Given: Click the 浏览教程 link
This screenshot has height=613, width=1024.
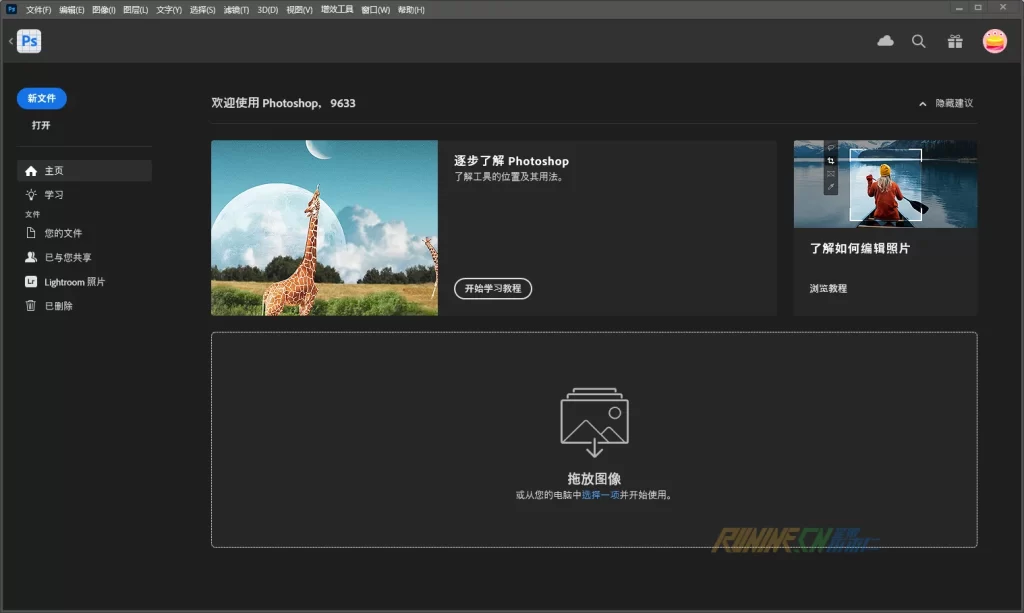Looking at the screenshot, I should click(x=828, y=289).
